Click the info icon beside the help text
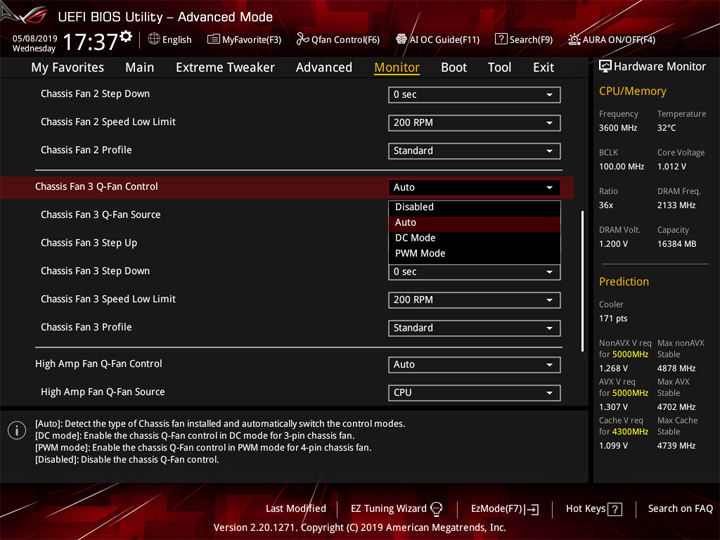The height and width of the screenshot is (540, 720). 17,430
